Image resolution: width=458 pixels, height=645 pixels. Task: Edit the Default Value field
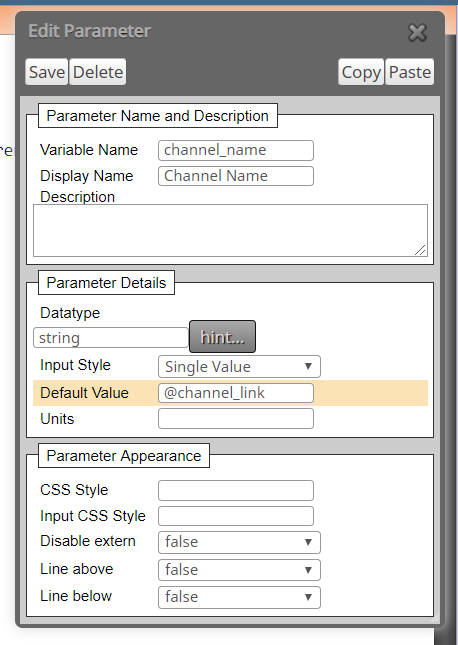[x=236, y=393]
